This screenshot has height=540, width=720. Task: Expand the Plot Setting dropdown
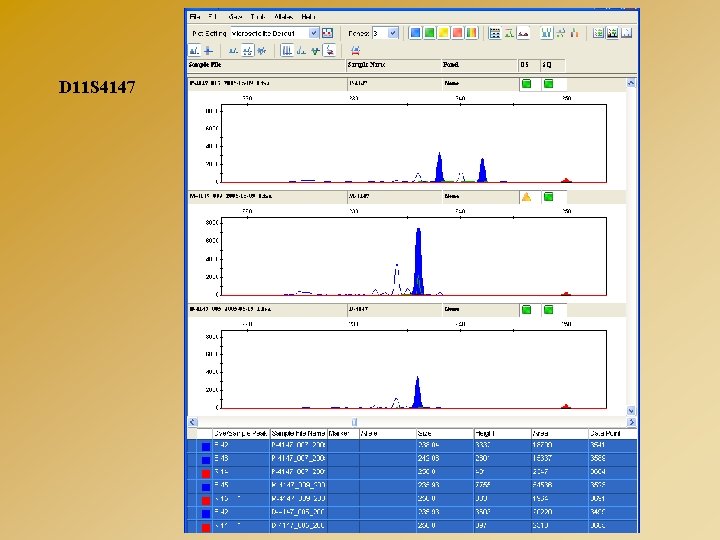tap(314, 33)
